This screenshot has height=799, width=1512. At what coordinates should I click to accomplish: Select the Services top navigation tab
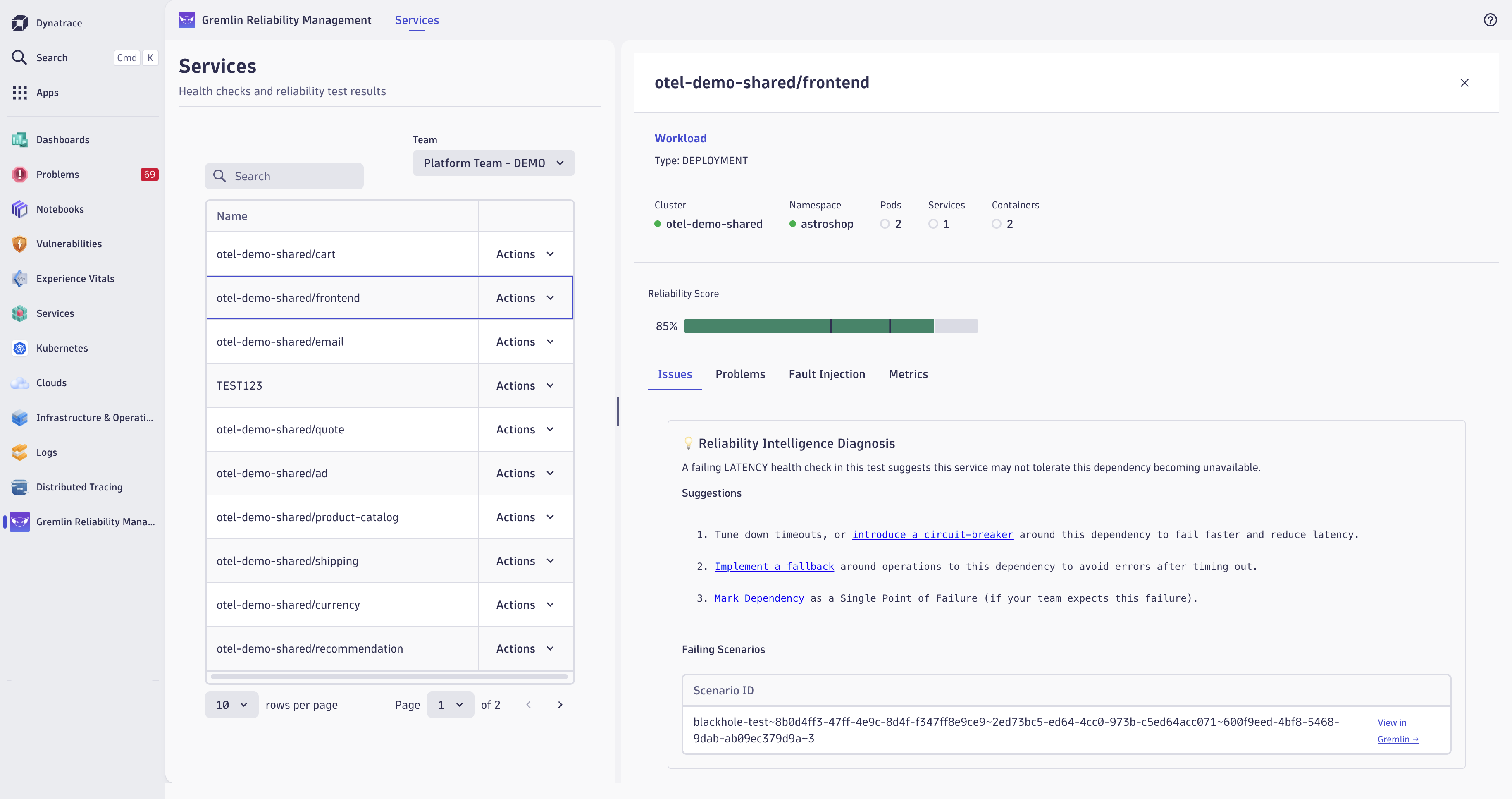pos(417,20)
